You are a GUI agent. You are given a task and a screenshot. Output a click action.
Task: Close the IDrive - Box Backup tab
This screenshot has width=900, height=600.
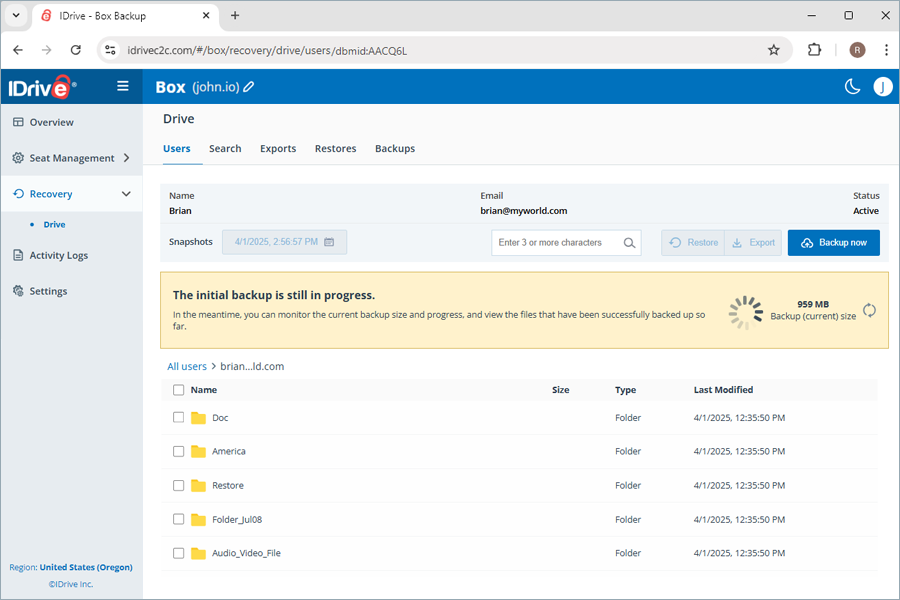click(x=206, y=16)
